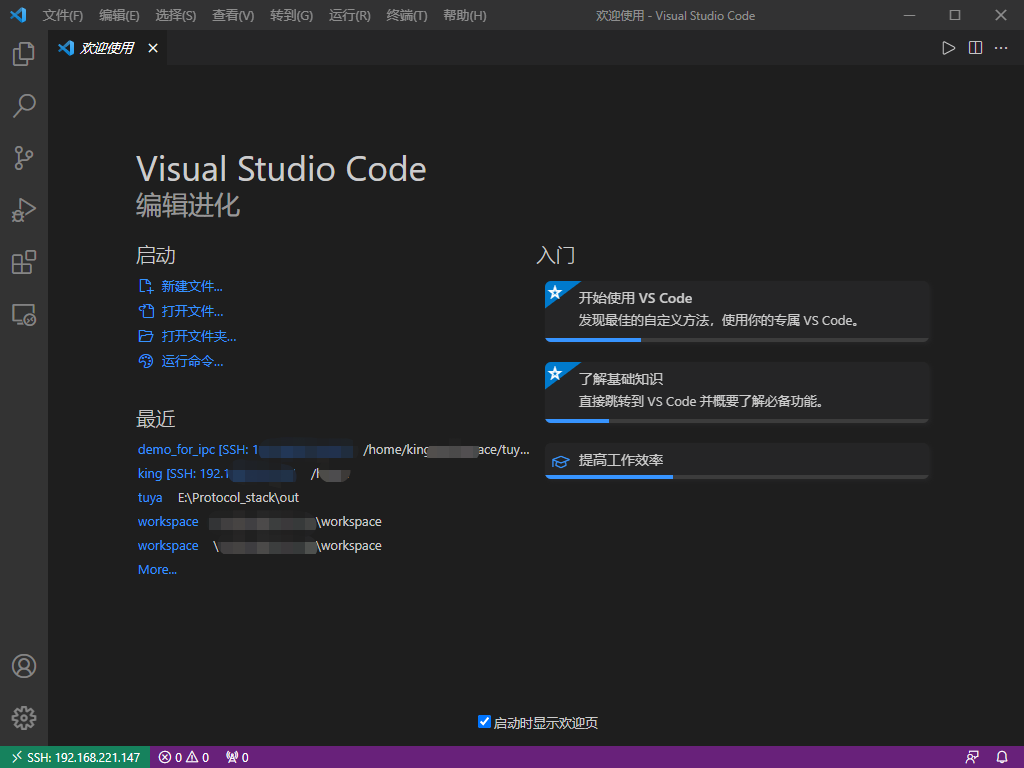This screenshot has width=1024, height=768.
Task: Open the 编辑(E) menu
Action: pos(119,15)
